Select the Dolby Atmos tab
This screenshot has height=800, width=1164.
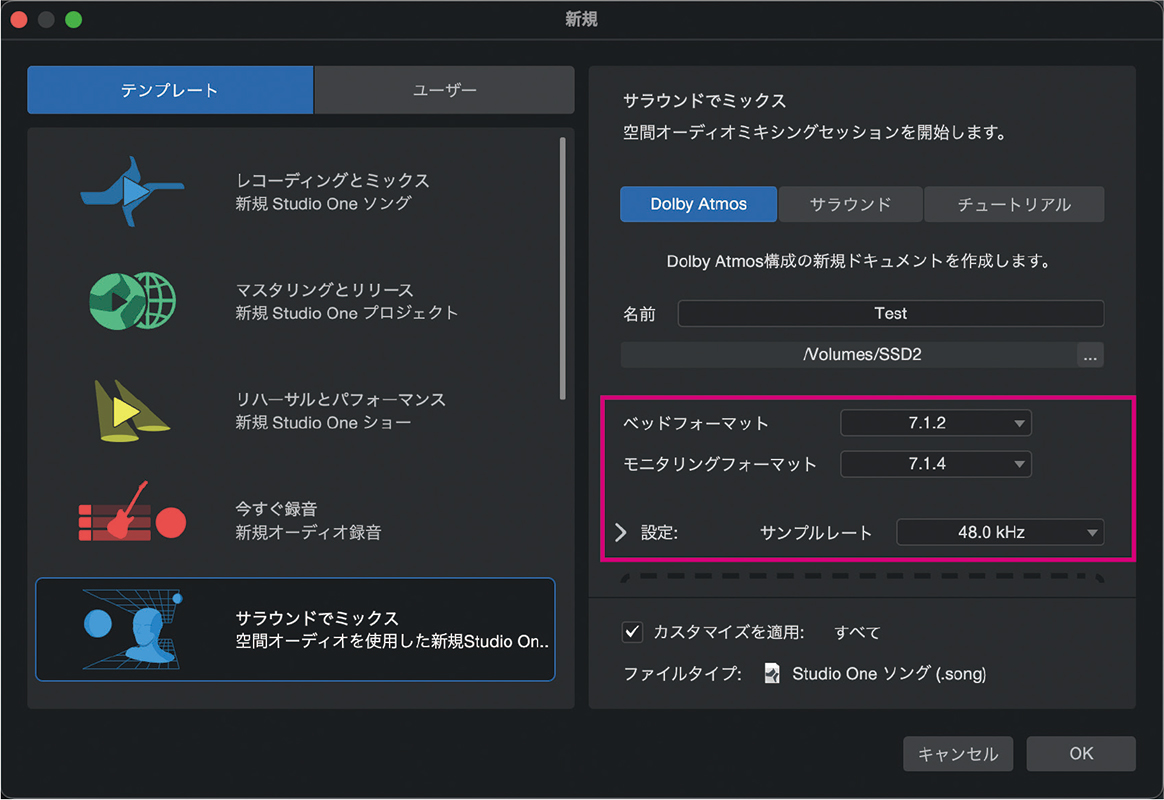(699, 204)
